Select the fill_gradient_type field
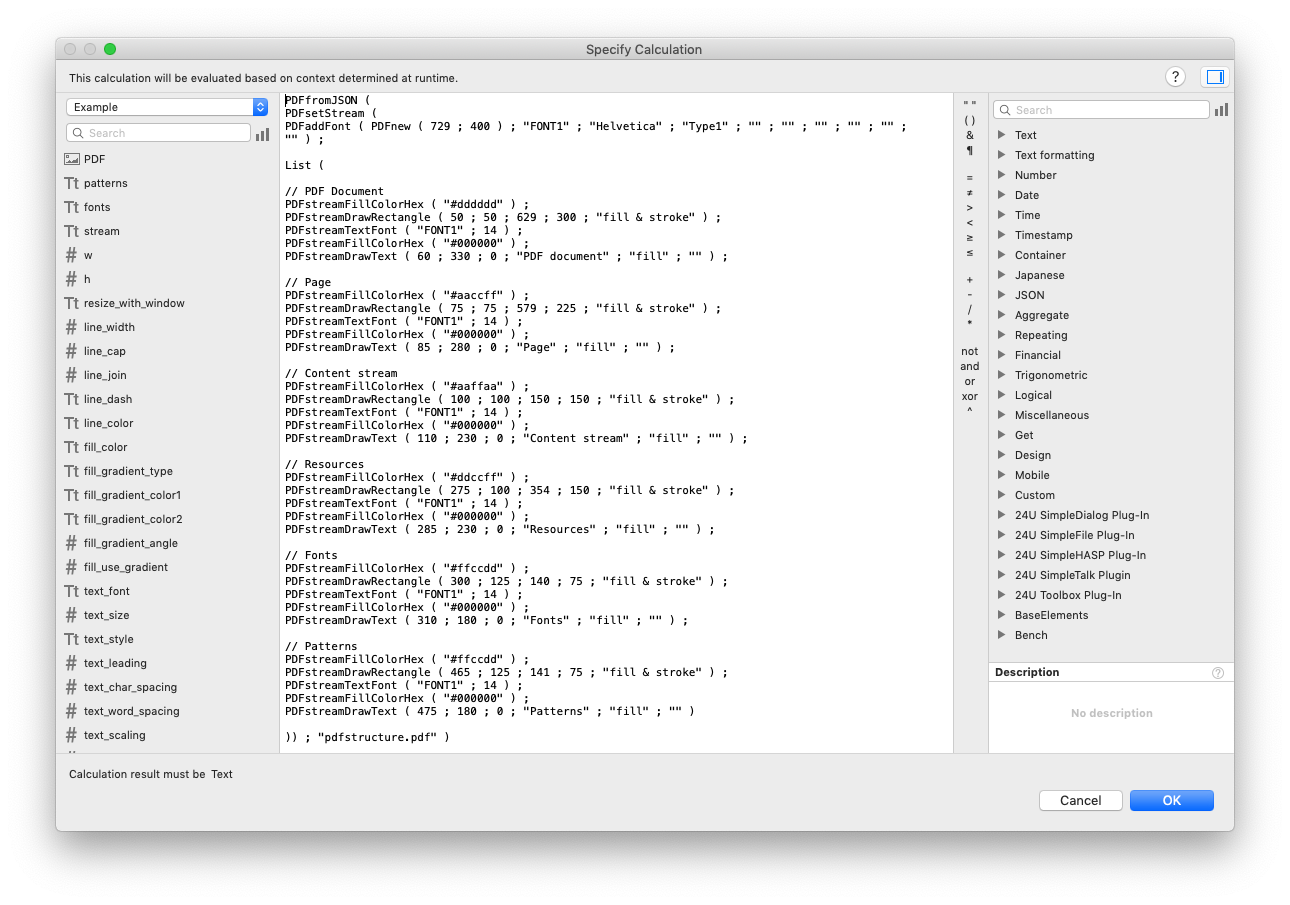 click(x=128, y=471)
